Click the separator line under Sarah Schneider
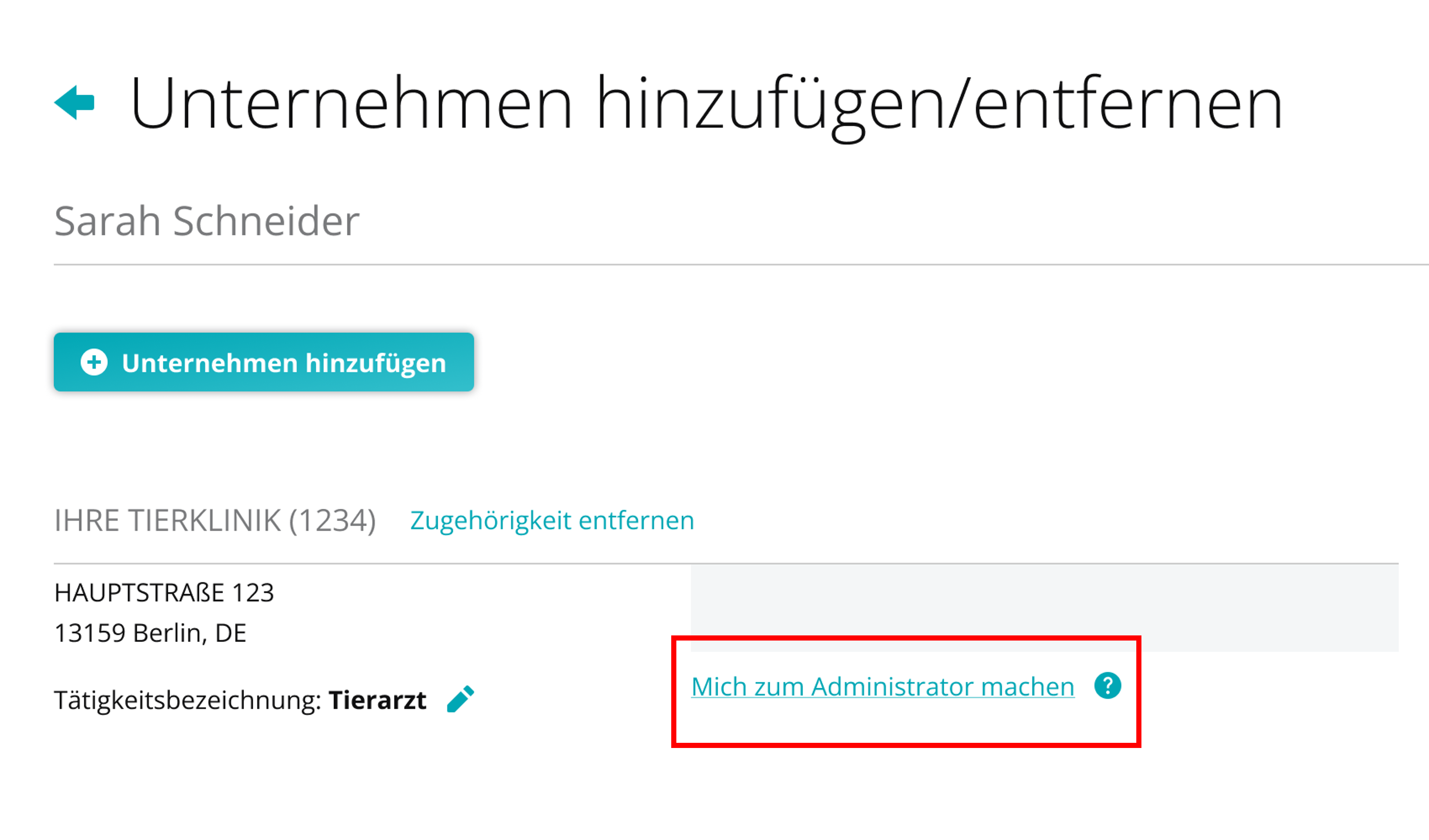Image resolution: width=1429 pixels, height=840 pixels. coord(741,265)
